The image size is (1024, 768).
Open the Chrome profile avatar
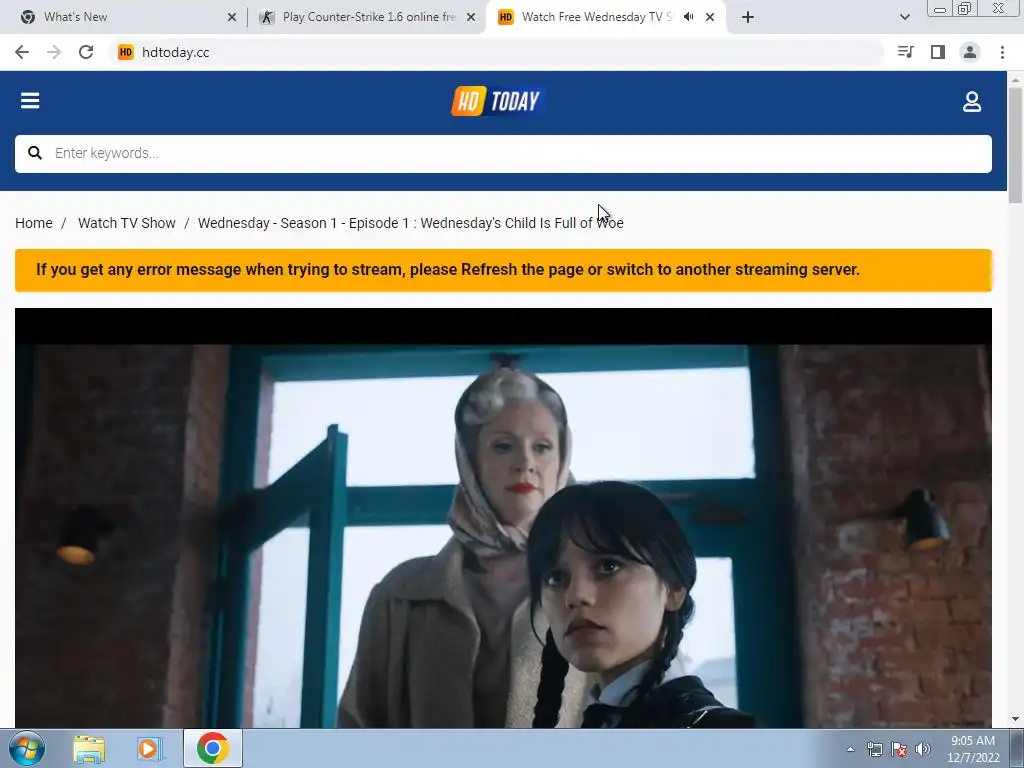970,52
